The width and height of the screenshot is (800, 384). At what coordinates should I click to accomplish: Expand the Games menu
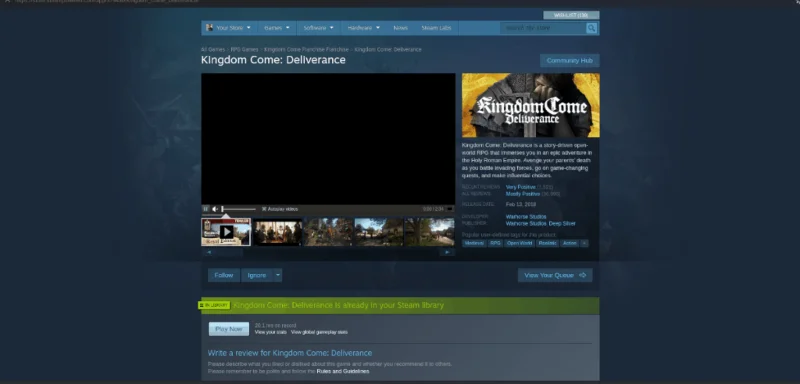[x=277, y=28]
